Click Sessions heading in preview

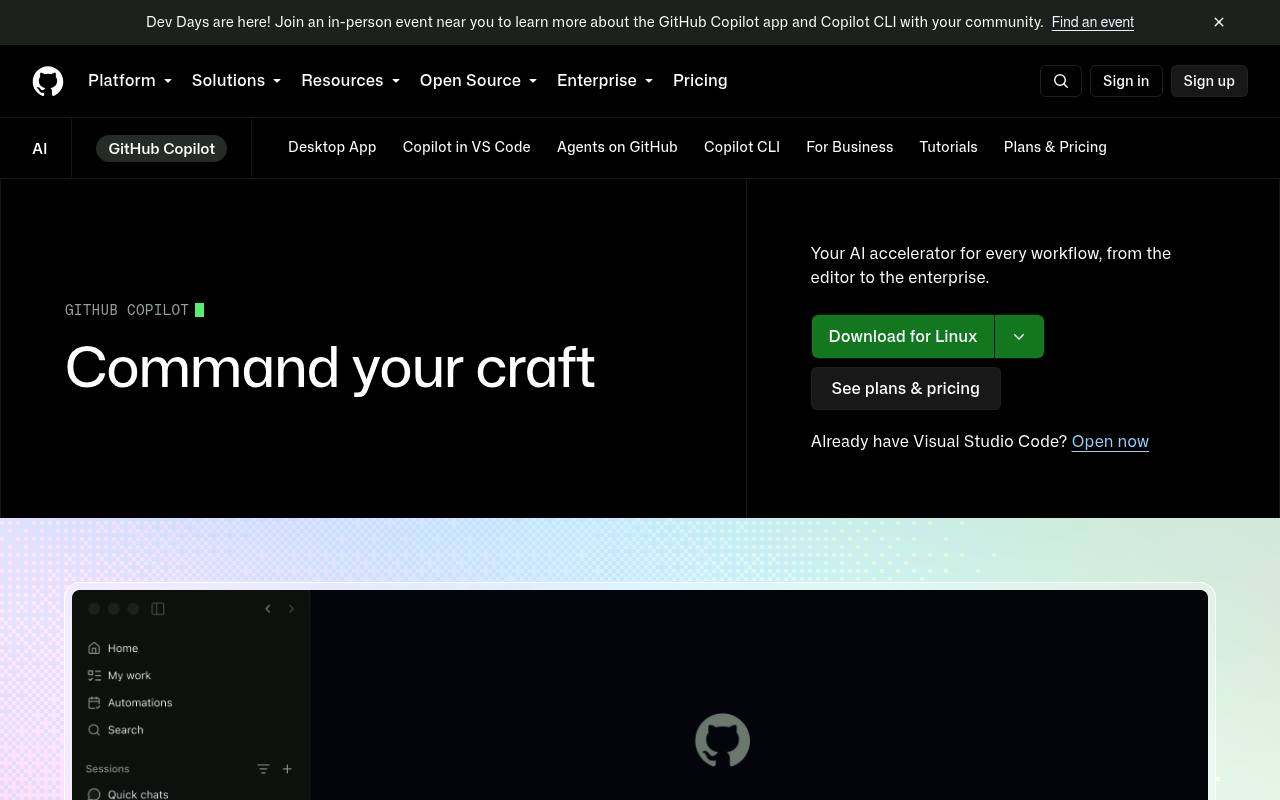(x=108, y=769)
